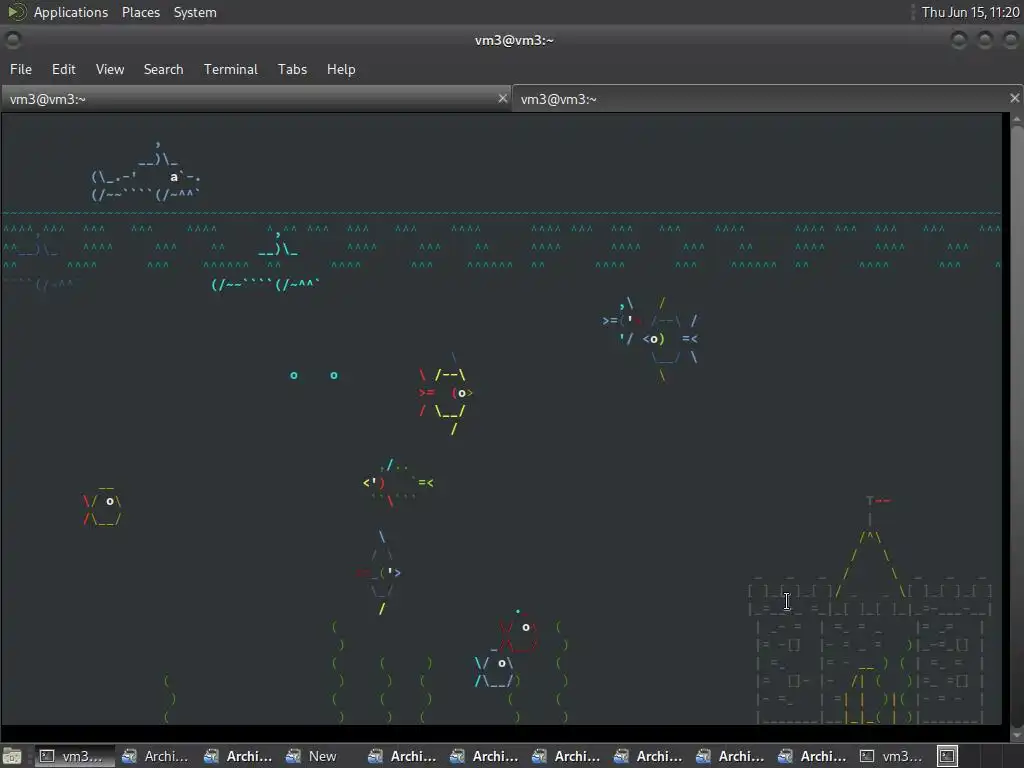
Task: Open the System menu
Action: pyautogui.click(x=195, y=12)
